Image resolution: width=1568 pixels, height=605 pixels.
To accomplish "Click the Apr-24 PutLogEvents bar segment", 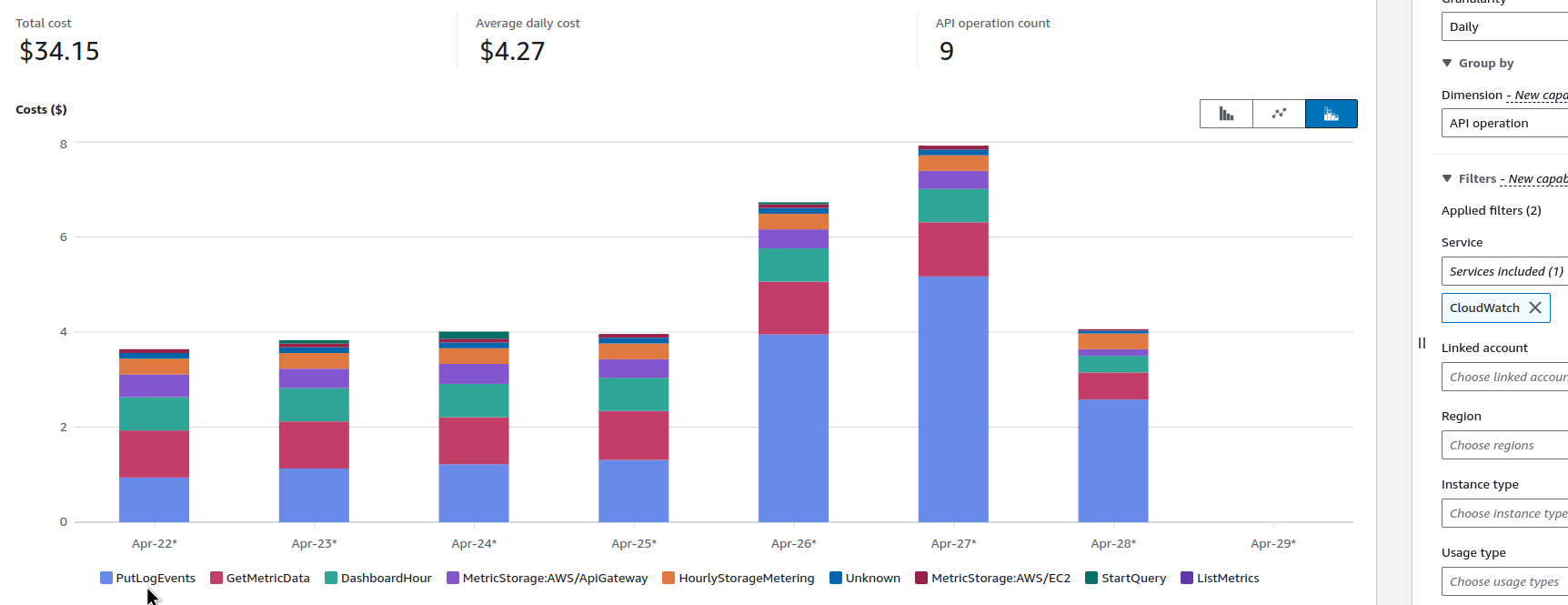I will point(474,493).
